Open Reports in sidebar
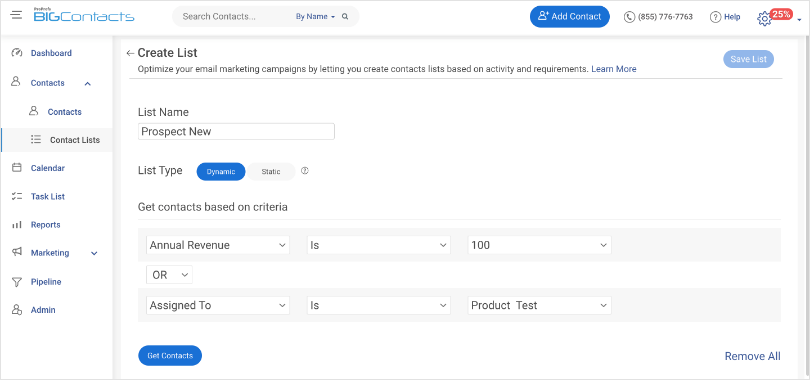Image resolution: width=810 pixels, height=380 pixels. (x=45, y=225)
